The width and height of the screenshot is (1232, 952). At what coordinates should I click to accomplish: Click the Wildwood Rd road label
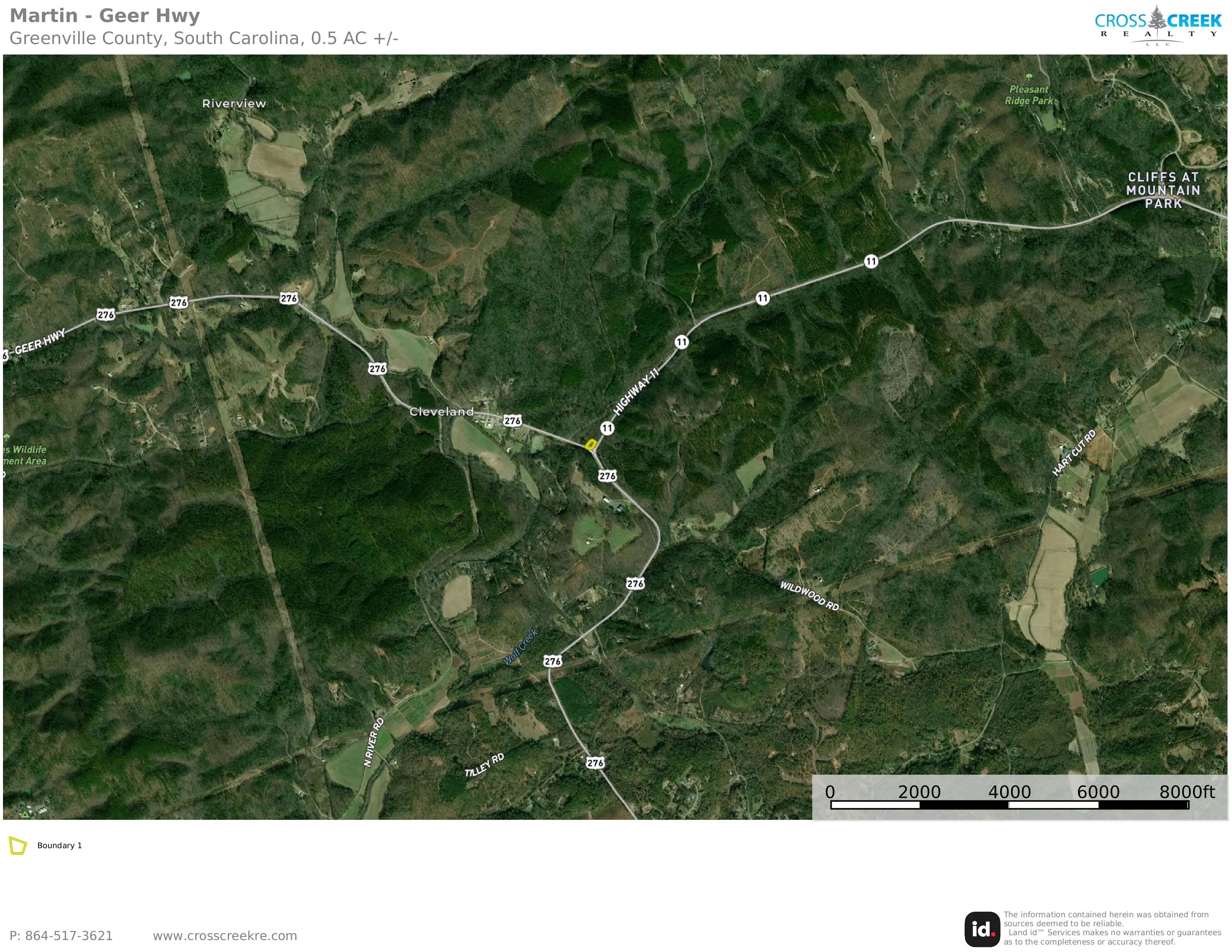click(x=809, y=596)
